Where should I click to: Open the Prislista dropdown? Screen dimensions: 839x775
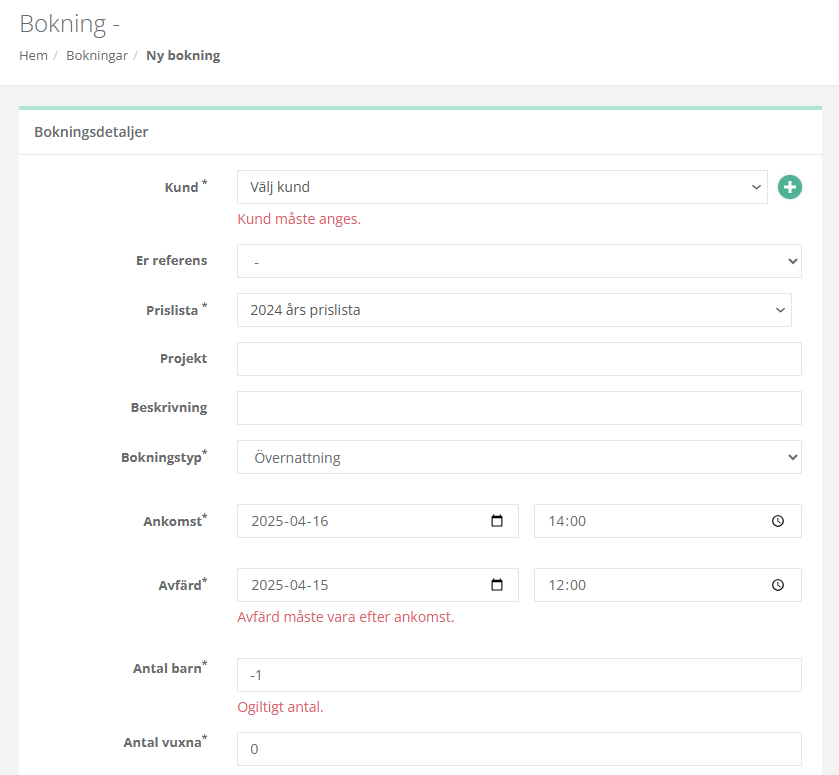(x=513, y=310)
